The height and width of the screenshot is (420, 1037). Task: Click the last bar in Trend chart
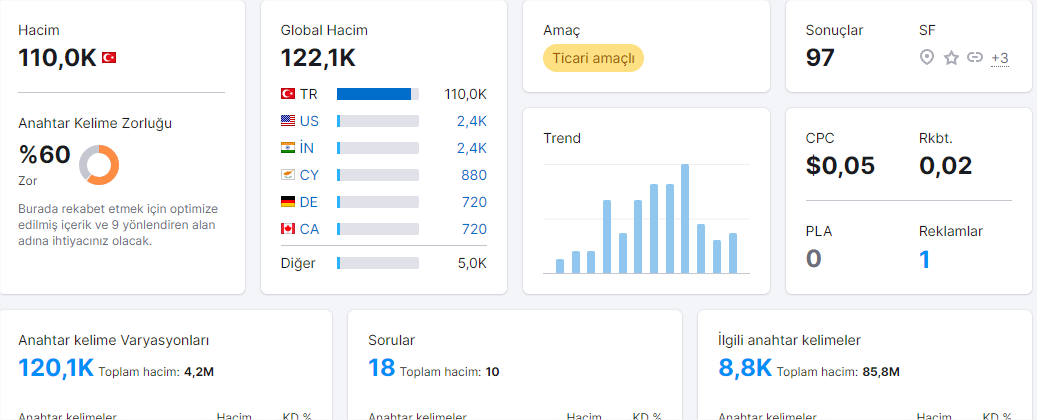pyautogui.click(x=733, y=253)
